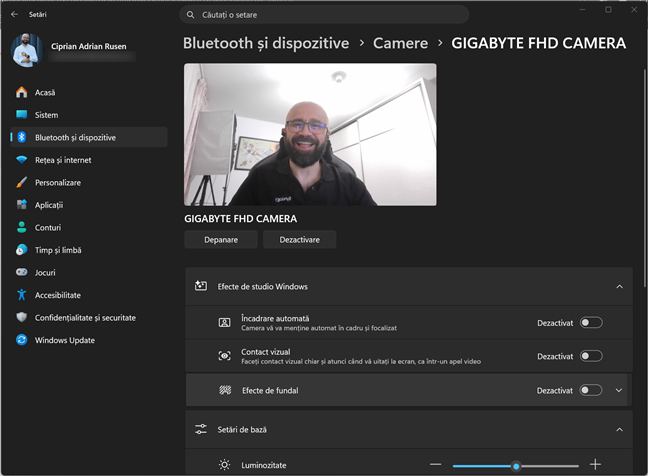Click the Windows Update sync icon

(21, 340)
